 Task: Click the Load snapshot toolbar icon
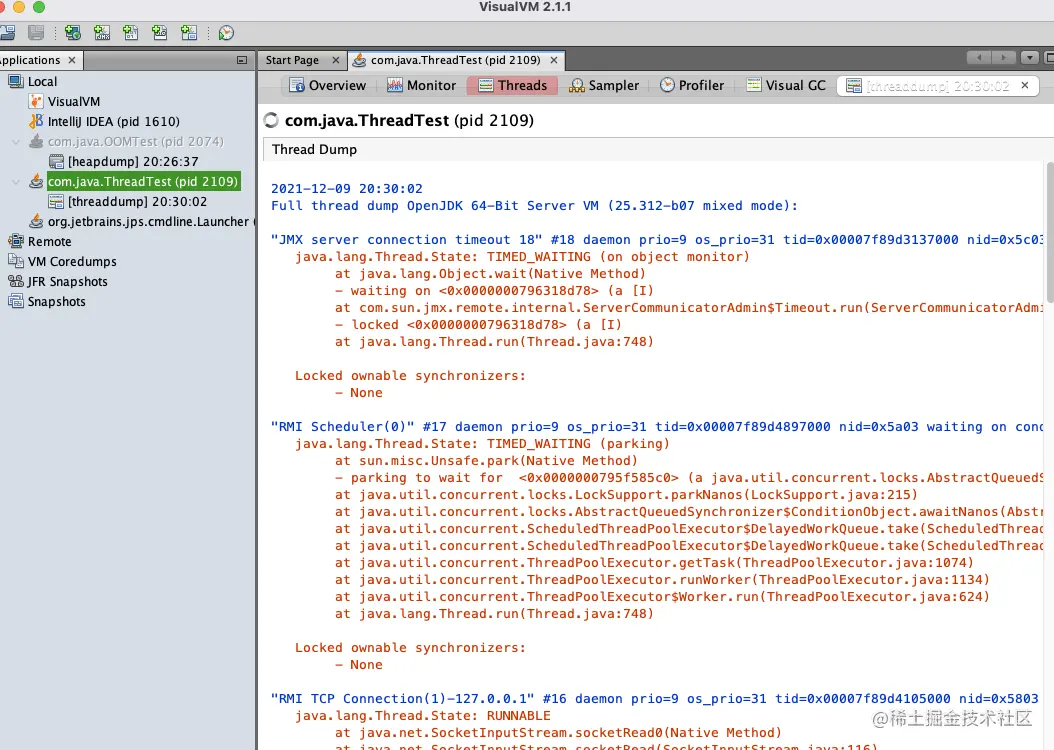pos(8,33)
